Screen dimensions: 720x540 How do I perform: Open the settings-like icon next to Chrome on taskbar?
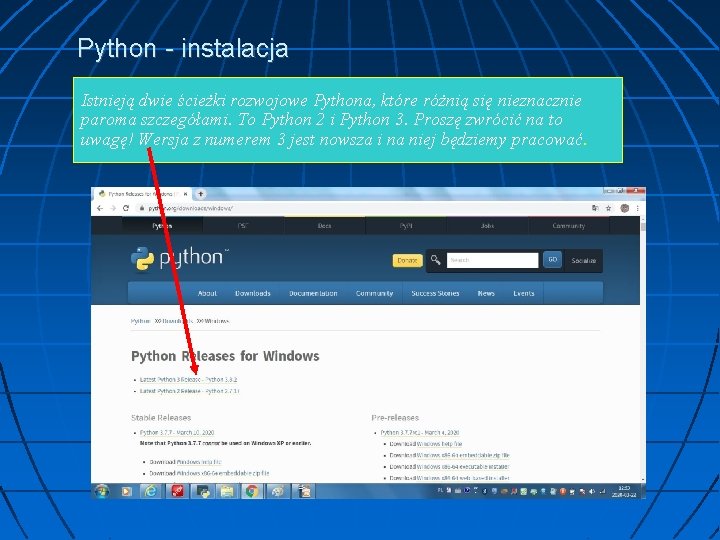point(277,491)
